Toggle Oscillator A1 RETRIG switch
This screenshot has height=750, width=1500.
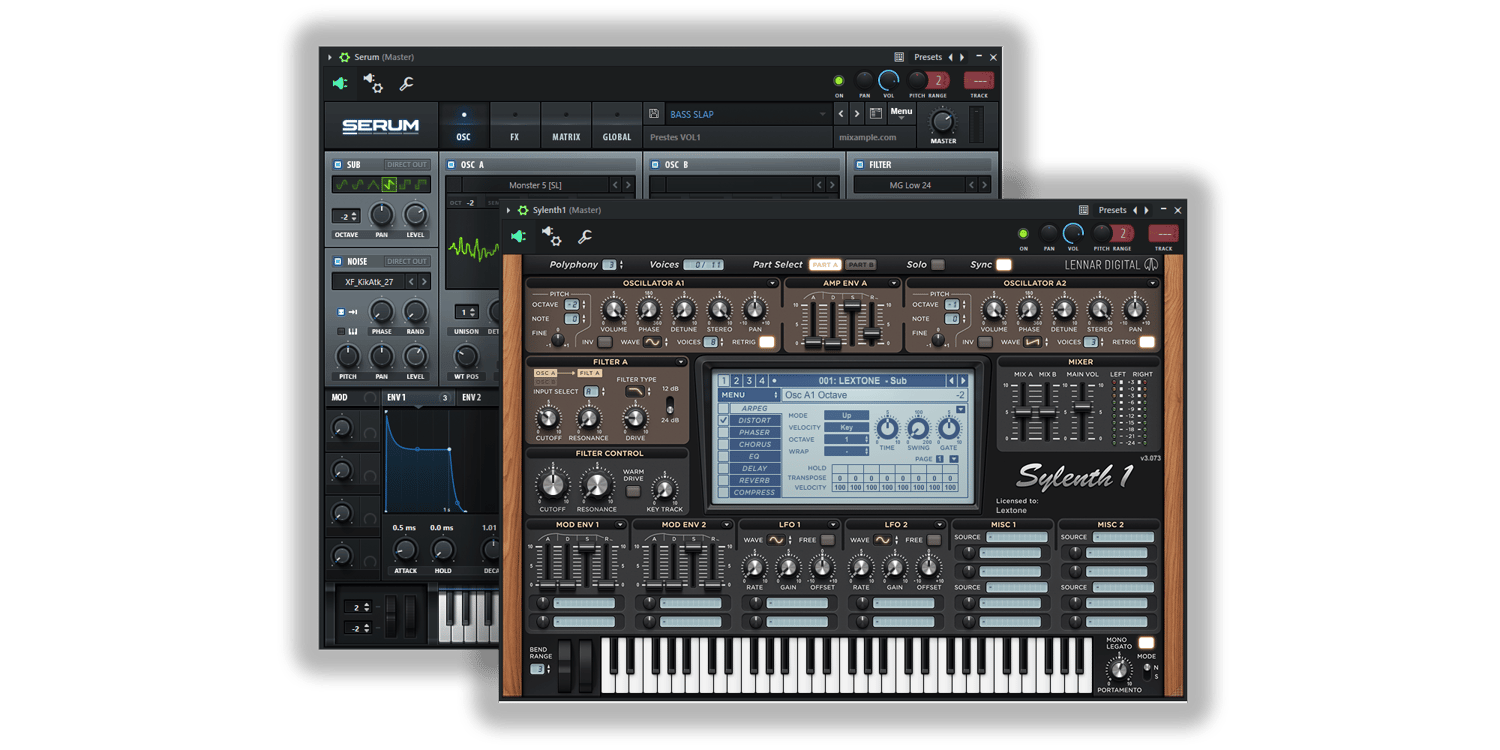767,342
